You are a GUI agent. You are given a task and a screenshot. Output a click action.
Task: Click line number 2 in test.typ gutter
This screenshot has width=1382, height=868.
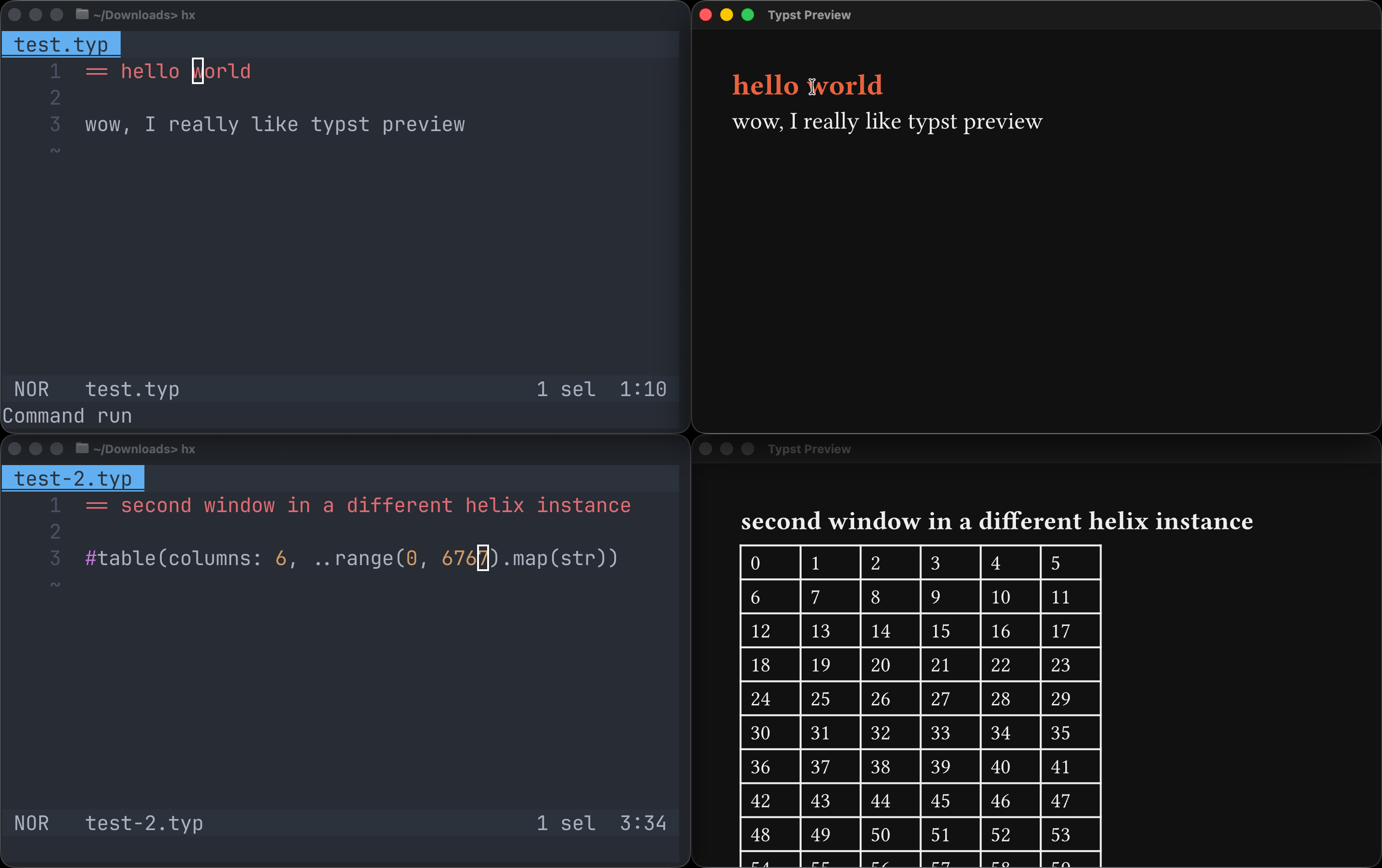(x=55, y=97)
